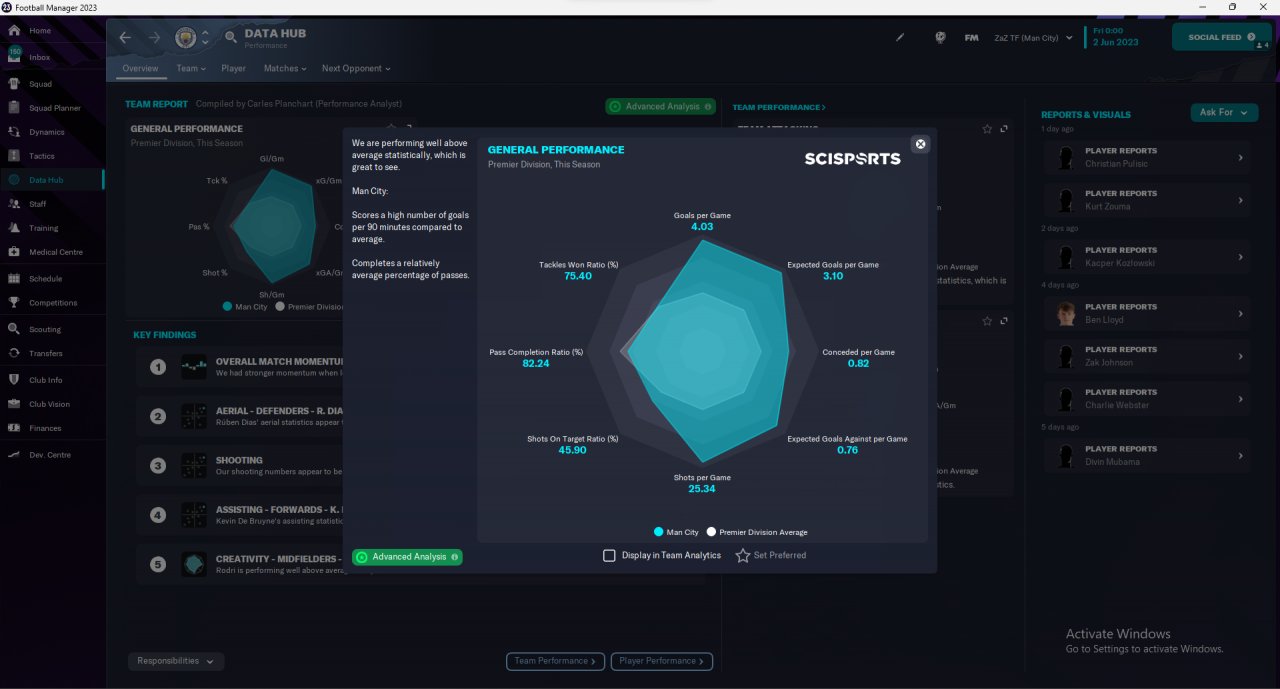Open Data Hub in the sidebar
The image size is (1280, 689).
[x=46, y=180]
